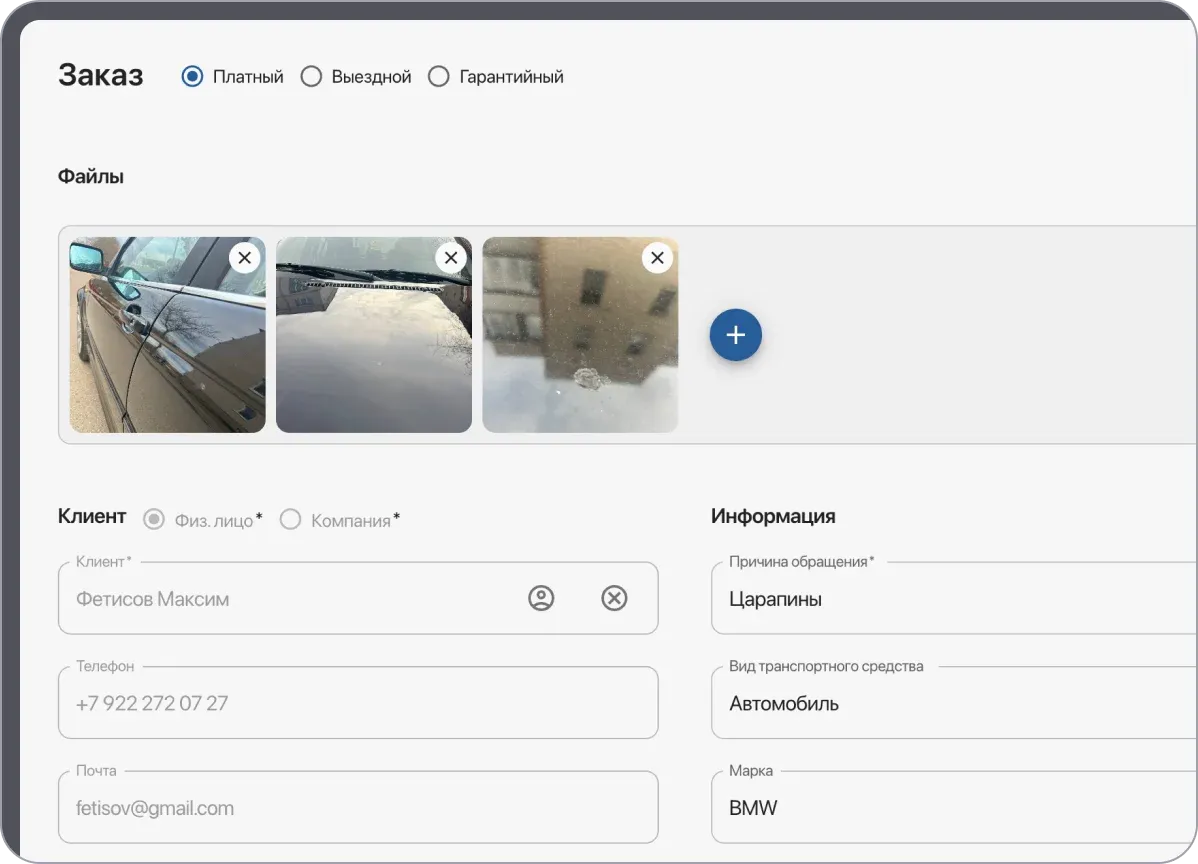Expand the Вид транспортного средства dropdown
Image resolution: width=1198 pixels, height=864 pixels.
coord(950,703)
